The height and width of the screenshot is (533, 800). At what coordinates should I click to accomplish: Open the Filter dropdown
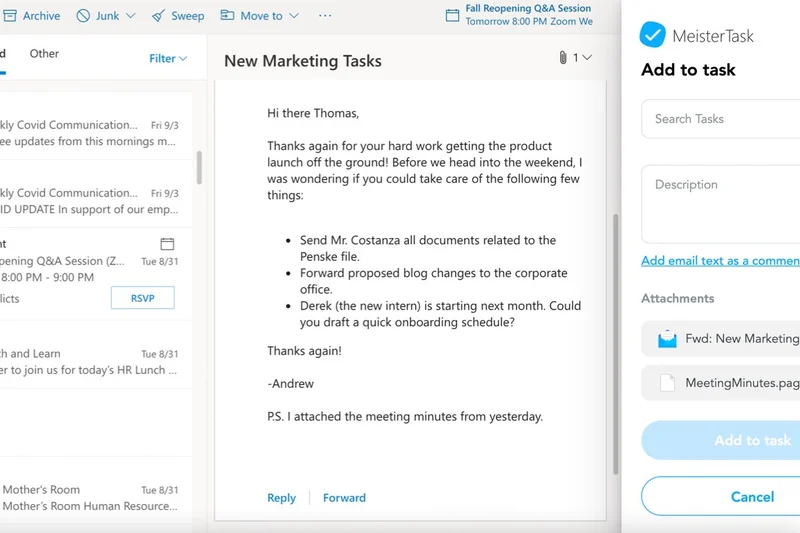(x=168, y=59)
